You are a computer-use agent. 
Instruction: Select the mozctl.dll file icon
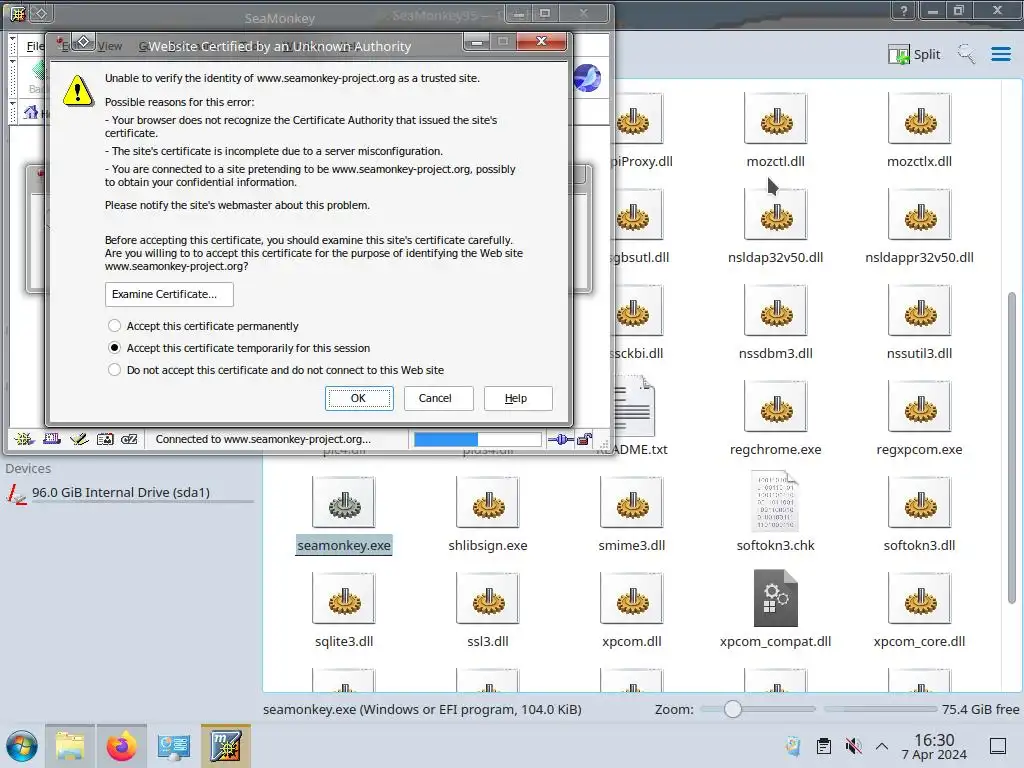(775, 119)
